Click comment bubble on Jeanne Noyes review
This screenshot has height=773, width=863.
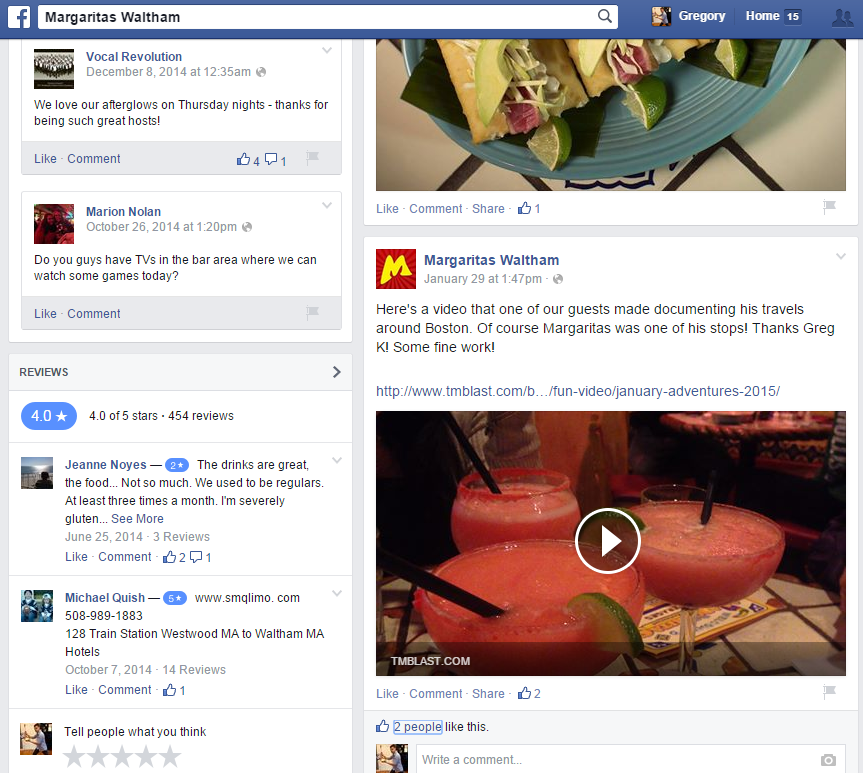click(x=200, y=557)
